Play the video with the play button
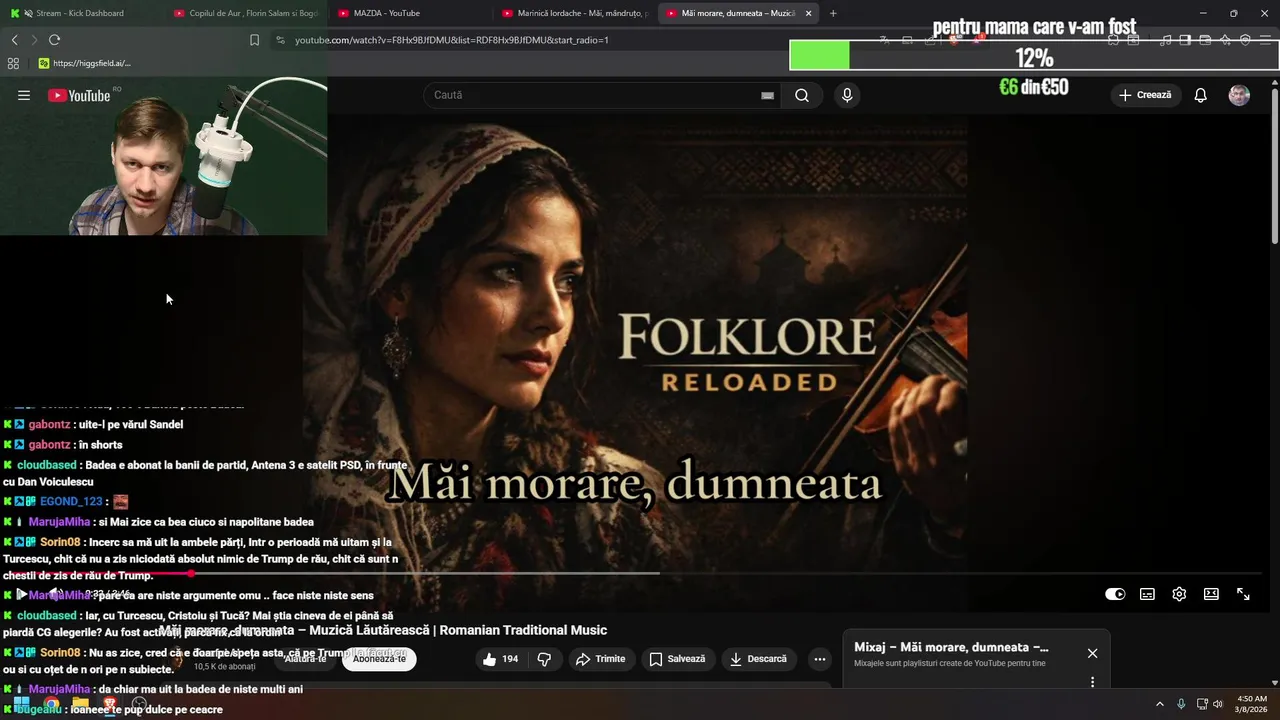Screen dimensions: 1280x720 (x=22, y=594)
